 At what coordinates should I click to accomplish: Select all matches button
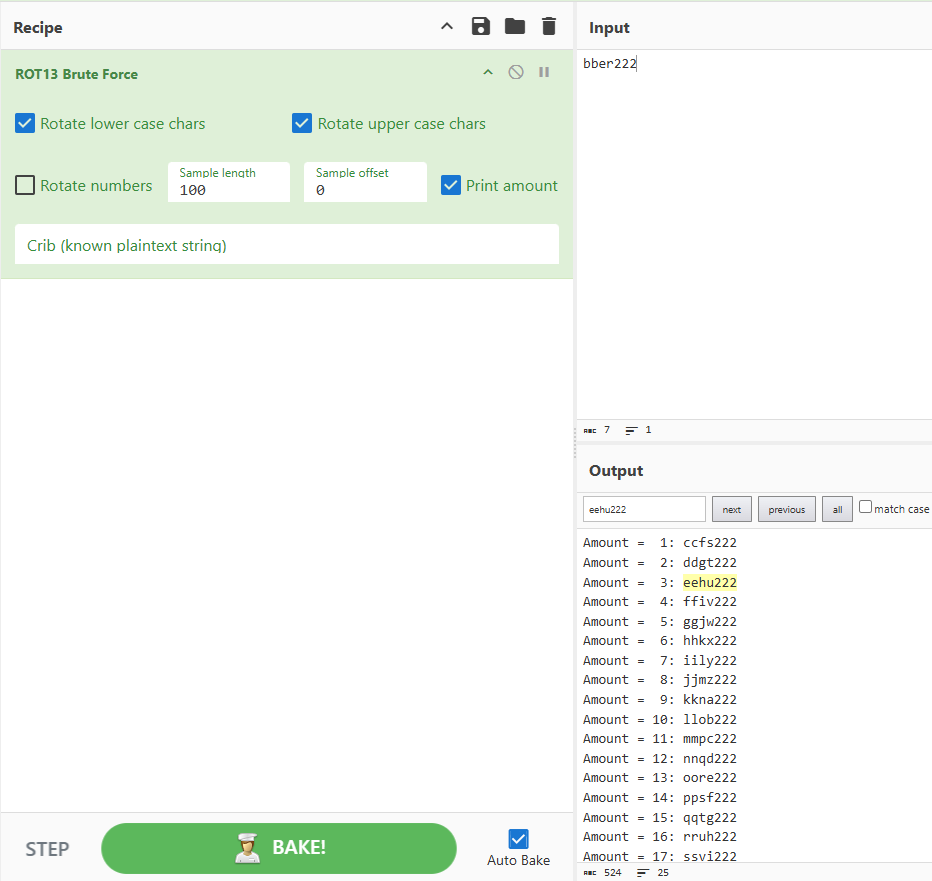[x=837, y=509]
